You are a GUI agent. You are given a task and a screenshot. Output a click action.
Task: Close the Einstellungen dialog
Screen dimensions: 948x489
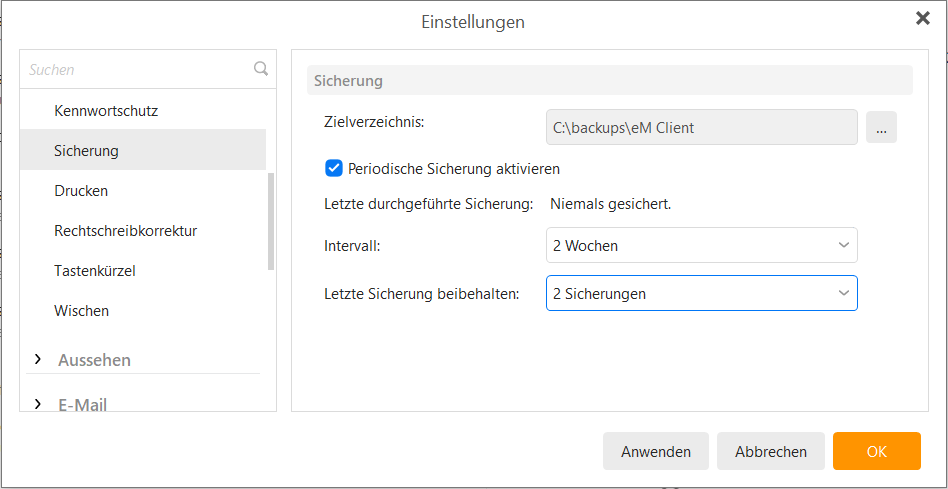pyautogui.click(x=923, y=19)
